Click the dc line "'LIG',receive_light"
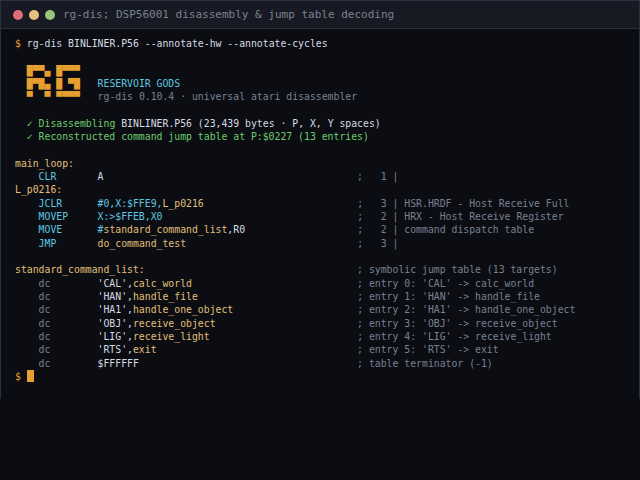The height and width of the screenshot is (480, 640). [x=153, y=336]
